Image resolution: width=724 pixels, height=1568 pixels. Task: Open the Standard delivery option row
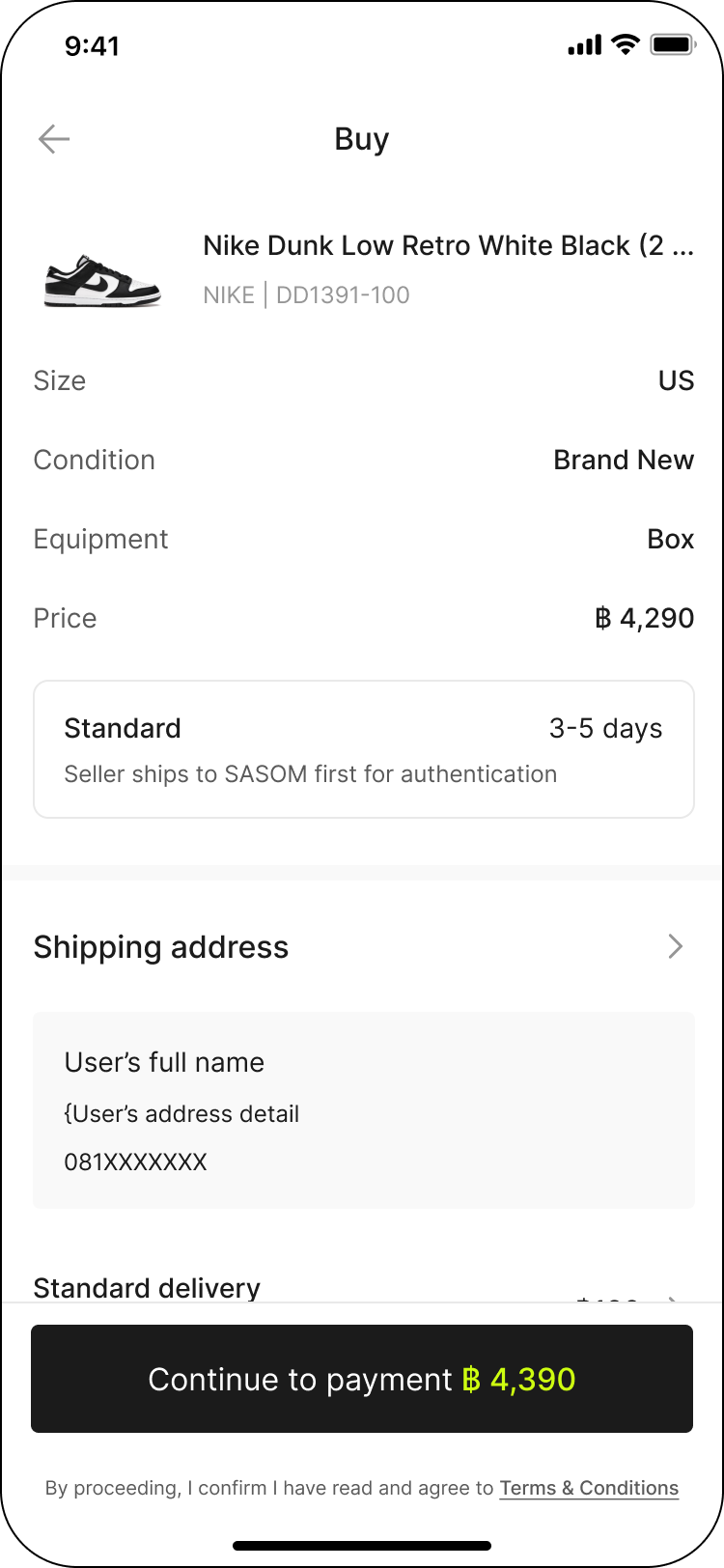coord(147,1288)
